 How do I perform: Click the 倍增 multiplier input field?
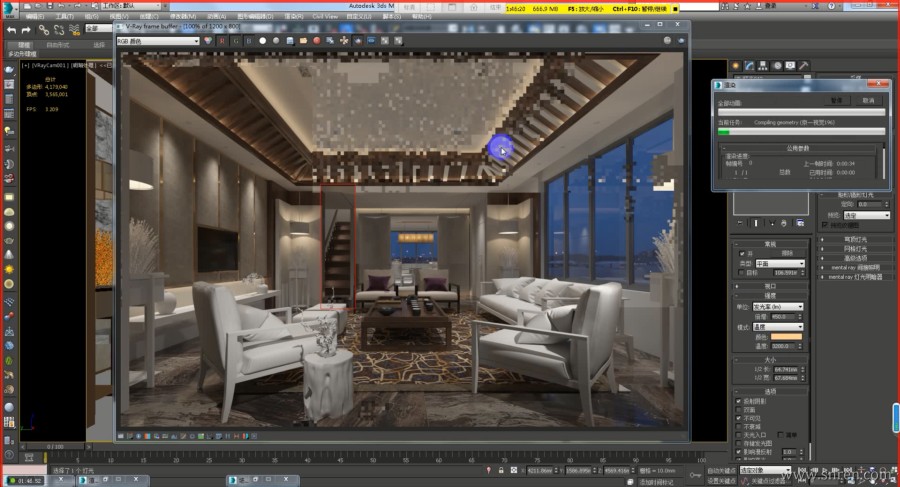tap(784, 317)
